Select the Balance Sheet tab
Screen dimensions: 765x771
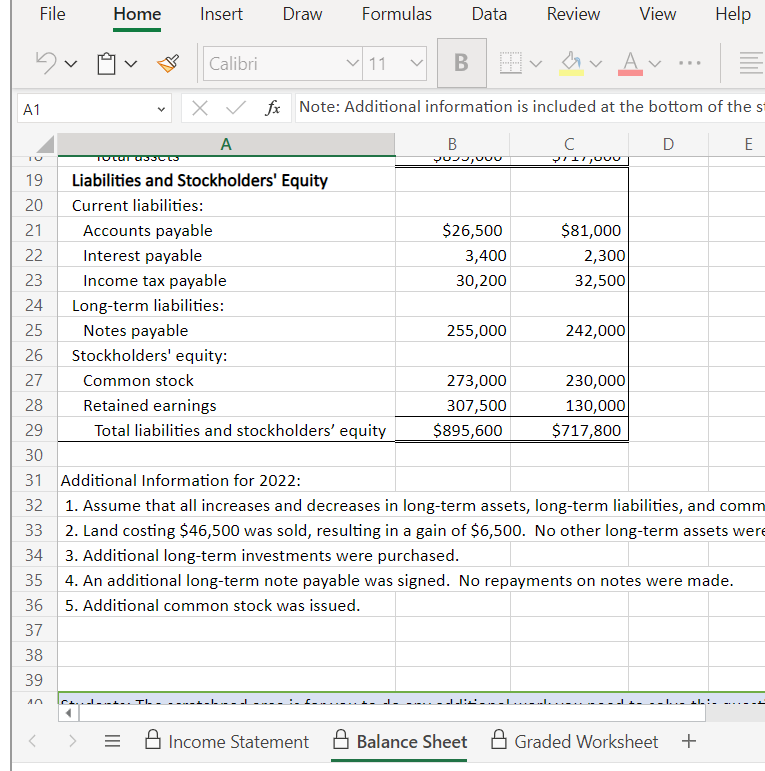[x=400, y=741]
